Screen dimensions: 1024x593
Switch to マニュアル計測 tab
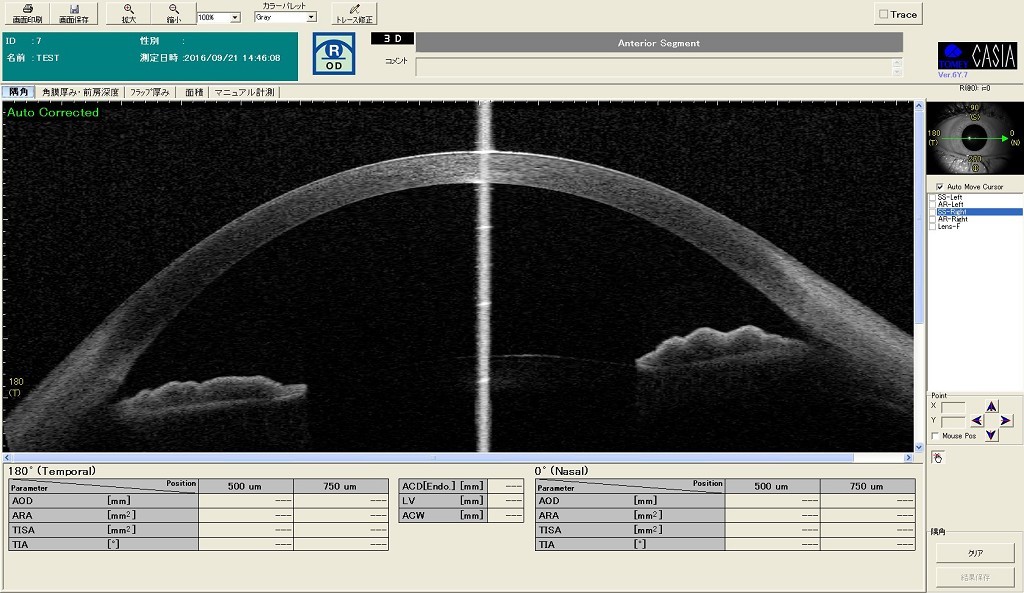pyautogui.click(x=244, y=92)
